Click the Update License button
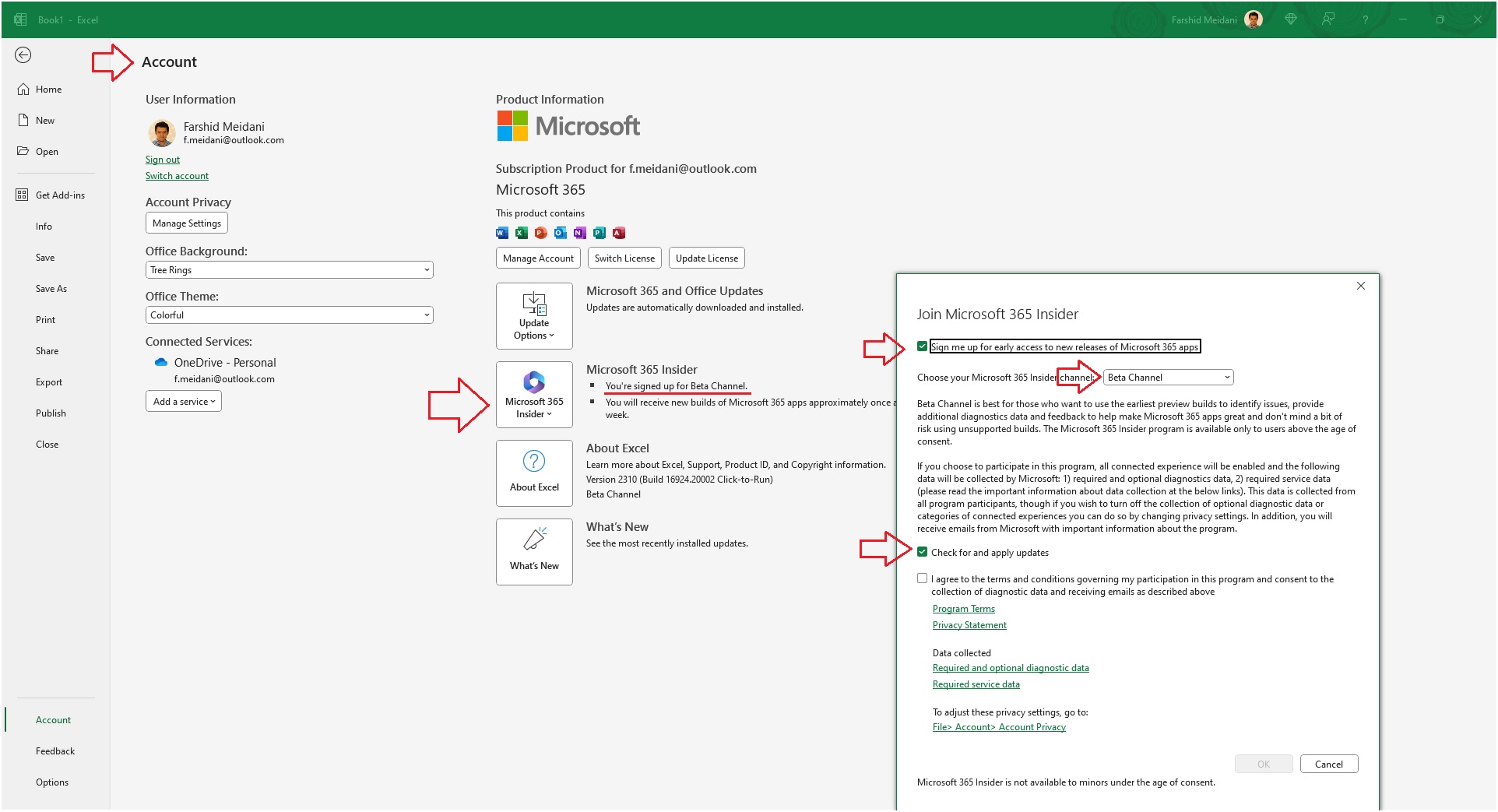Viewport: 1498px width, 812px height. 707,258
